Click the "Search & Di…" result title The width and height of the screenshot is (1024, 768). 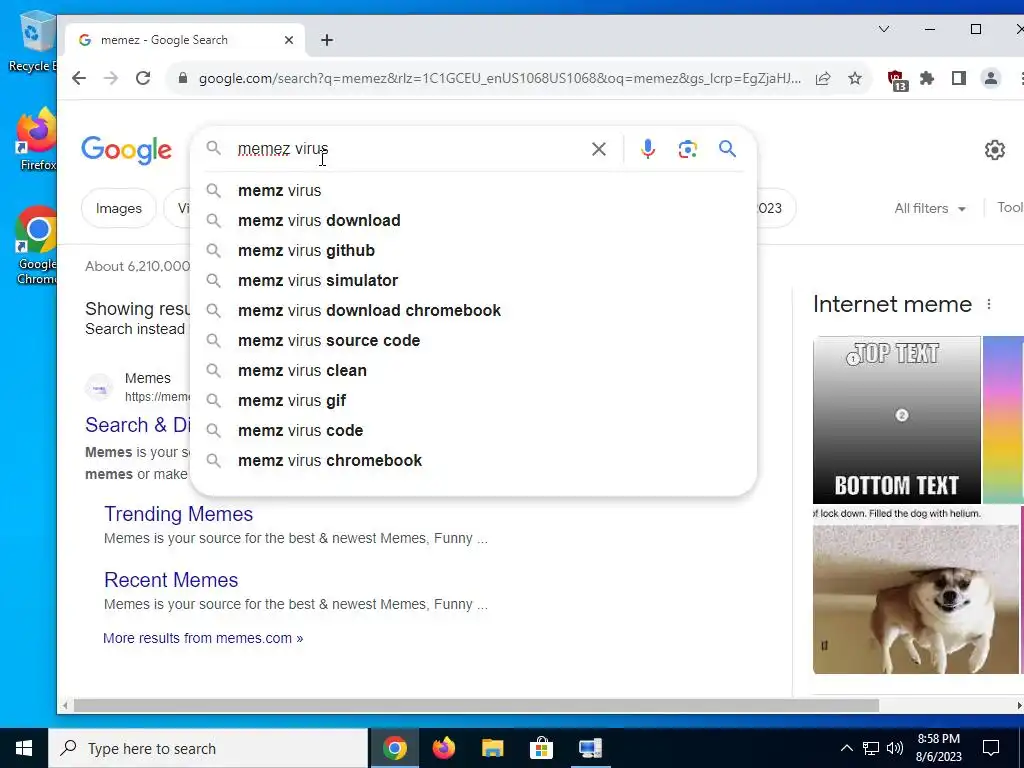point(138,425)
